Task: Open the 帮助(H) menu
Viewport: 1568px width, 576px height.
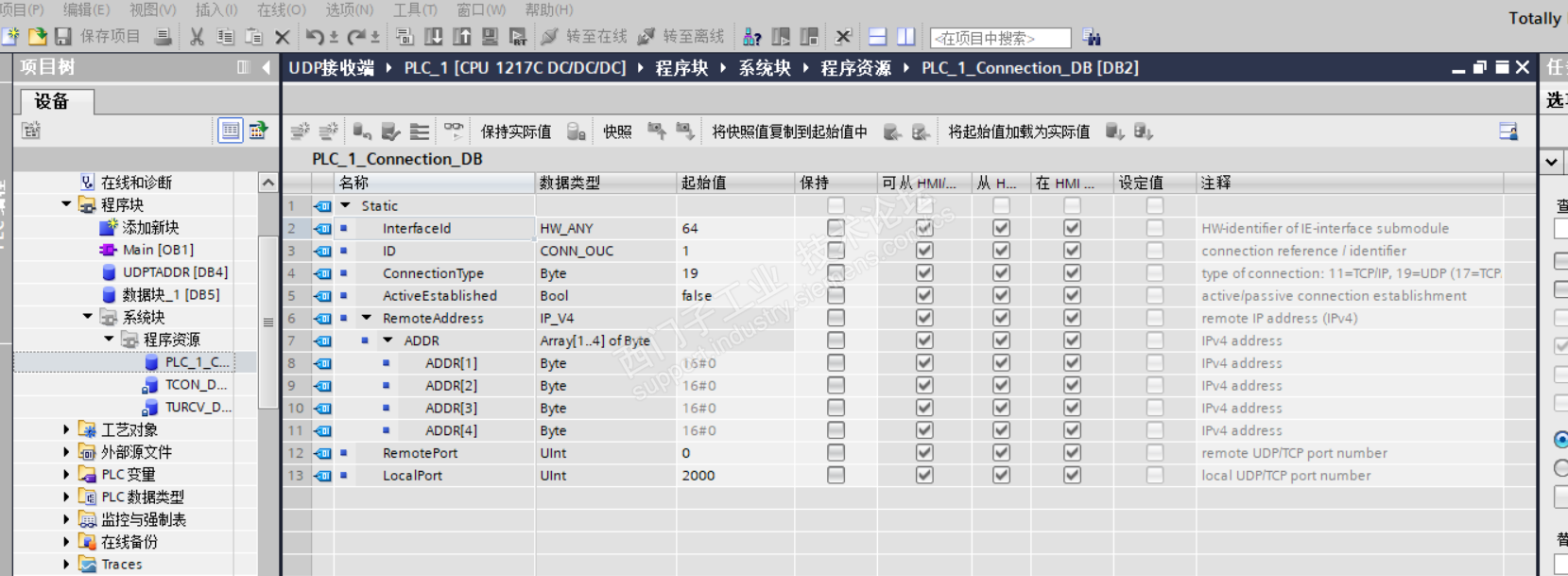Action: click(x=549, y=9)
